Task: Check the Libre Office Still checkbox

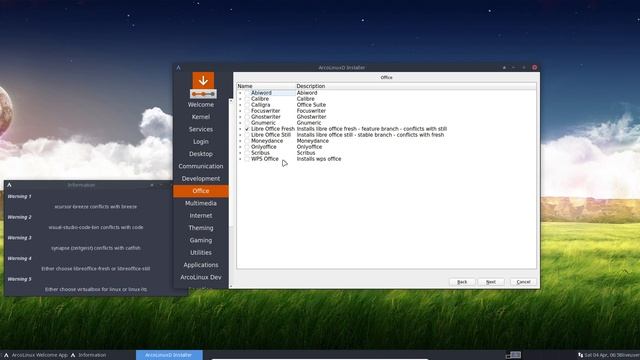Action: (247, 135)
